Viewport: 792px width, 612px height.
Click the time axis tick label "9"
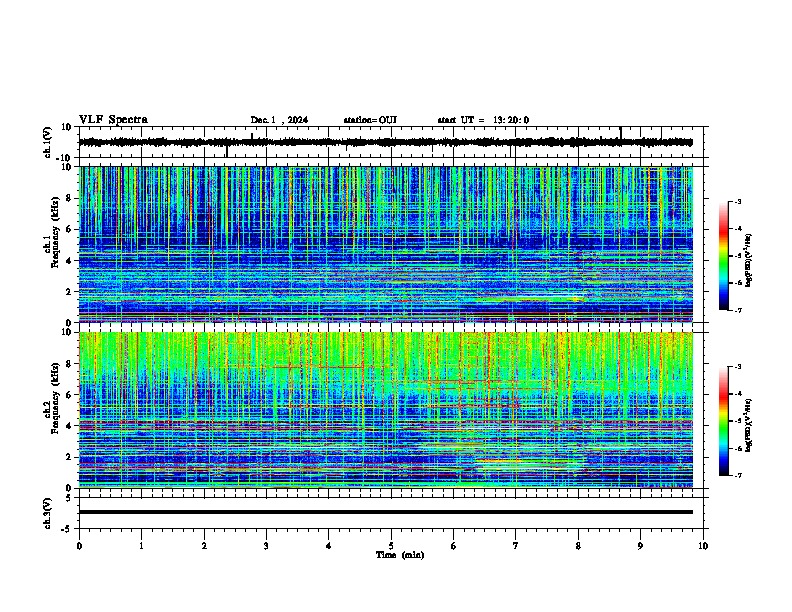[x=640, y=546]
